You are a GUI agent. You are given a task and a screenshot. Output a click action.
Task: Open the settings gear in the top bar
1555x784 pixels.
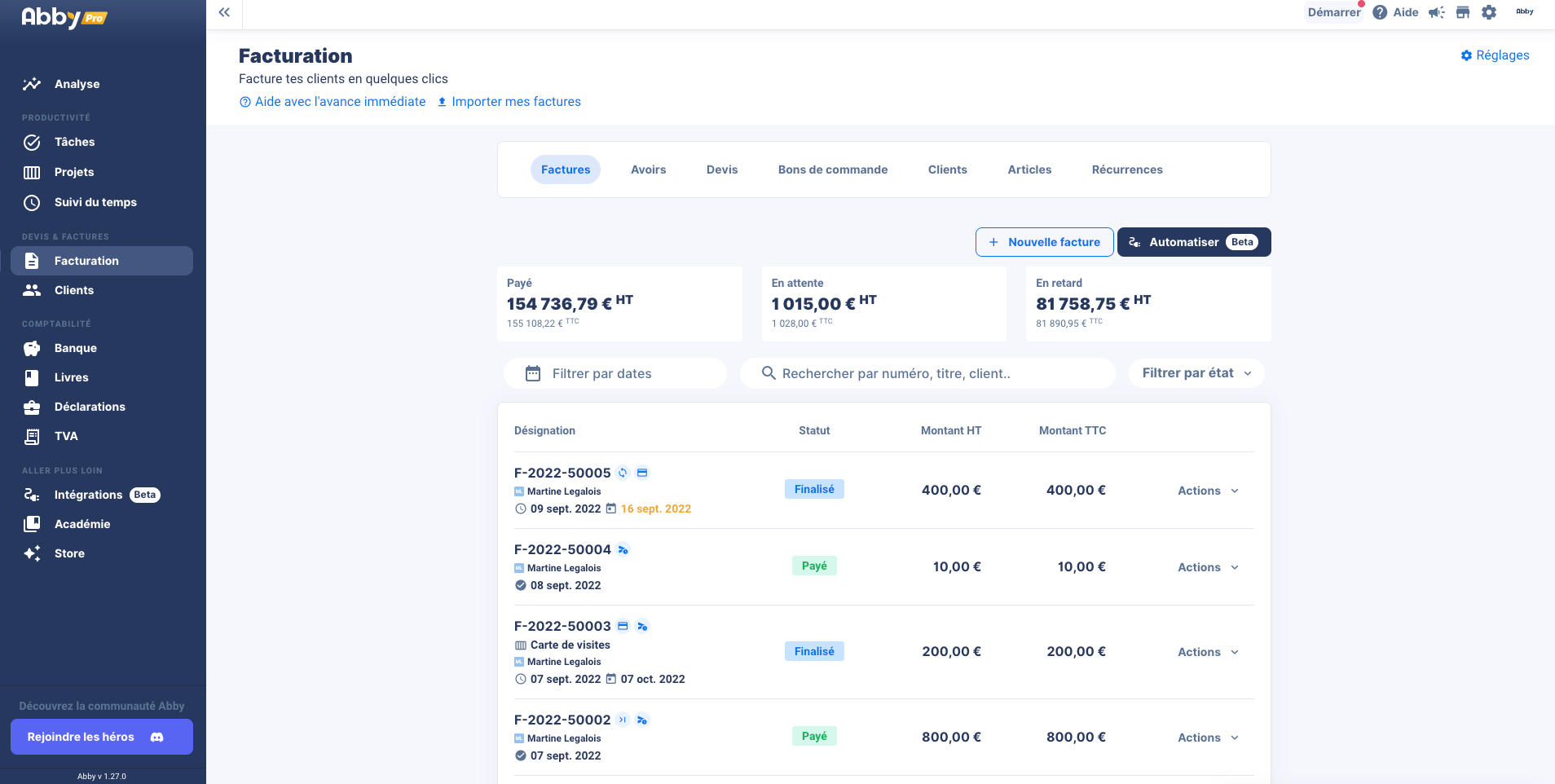1490,12
